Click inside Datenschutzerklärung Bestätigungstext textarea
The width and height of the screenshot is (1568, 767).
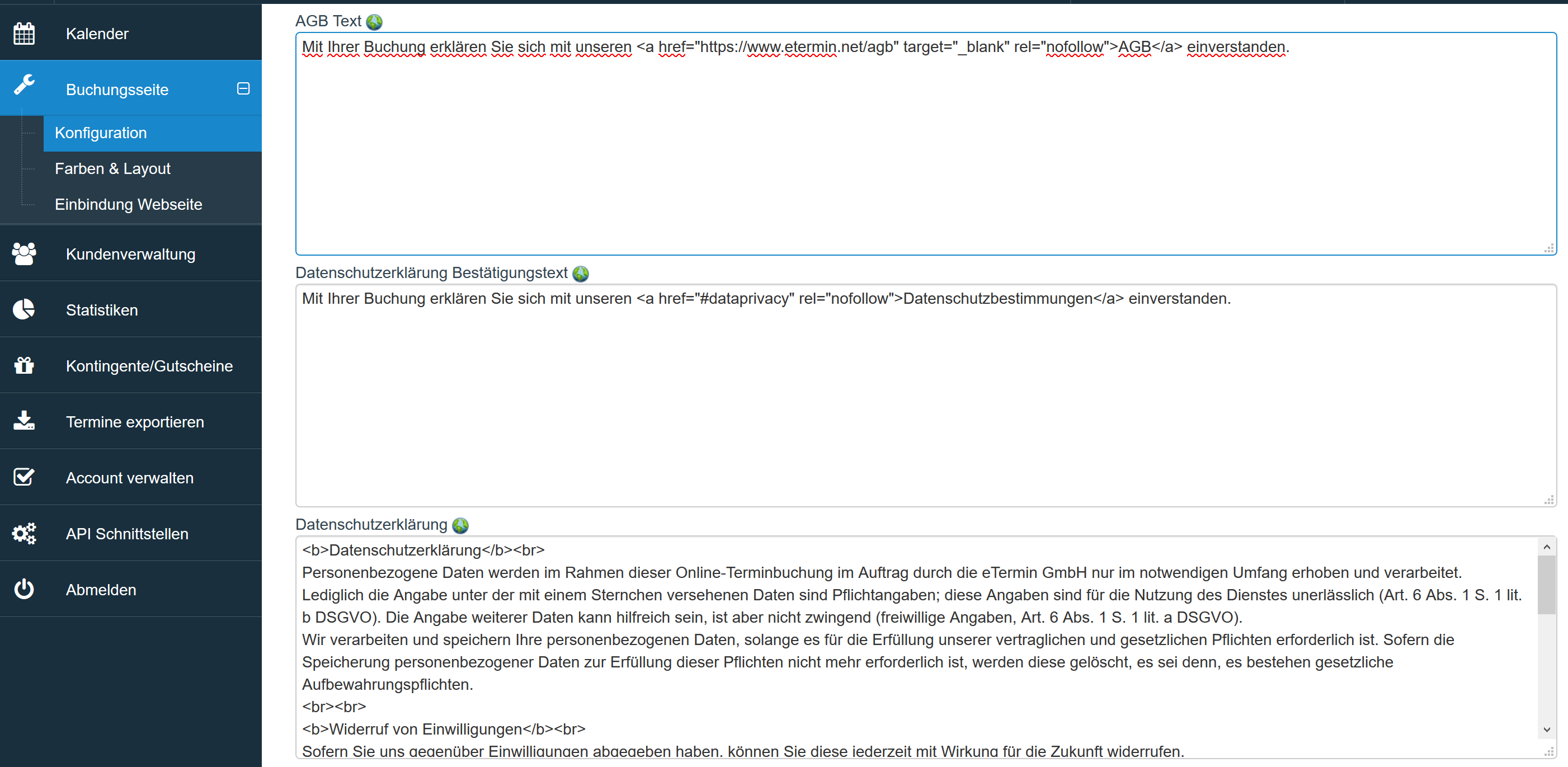coord(926,396)
